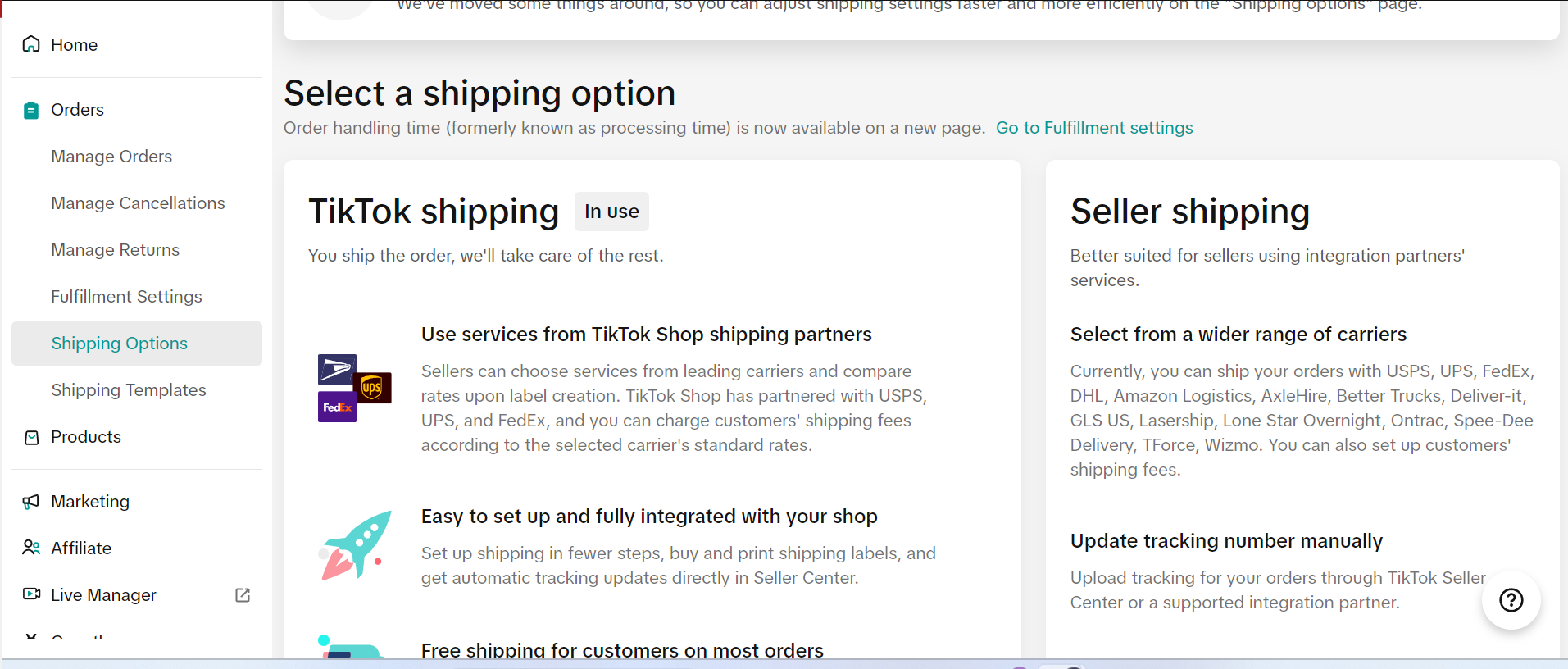Open Fulfillment Settings sidebar item
The image size is (1568, 669).
point(126,297)
